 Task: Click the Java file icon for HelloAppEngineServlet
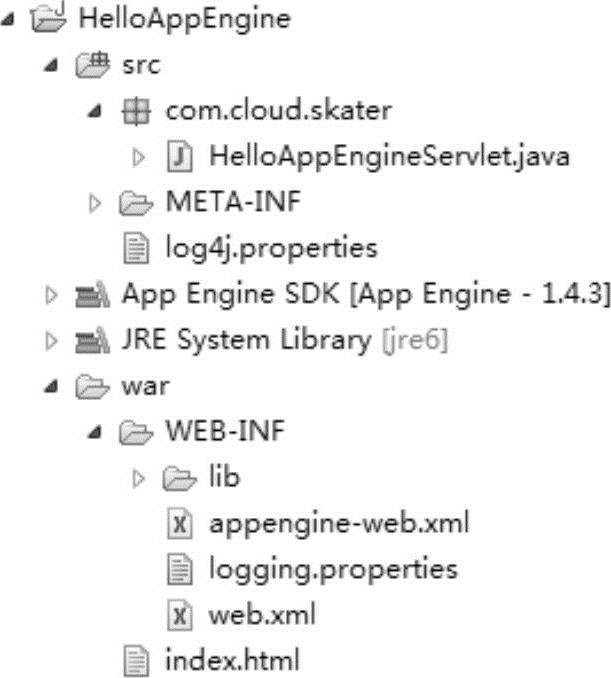coord(178,155)
